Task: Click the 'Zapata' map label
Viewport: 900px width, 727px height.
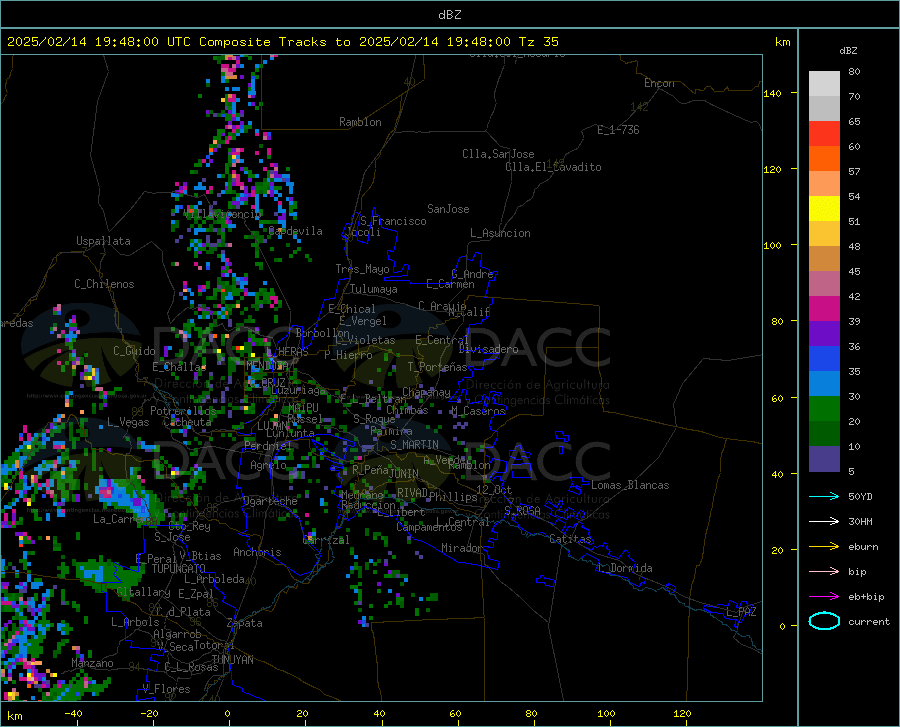Action: point(245,623)
